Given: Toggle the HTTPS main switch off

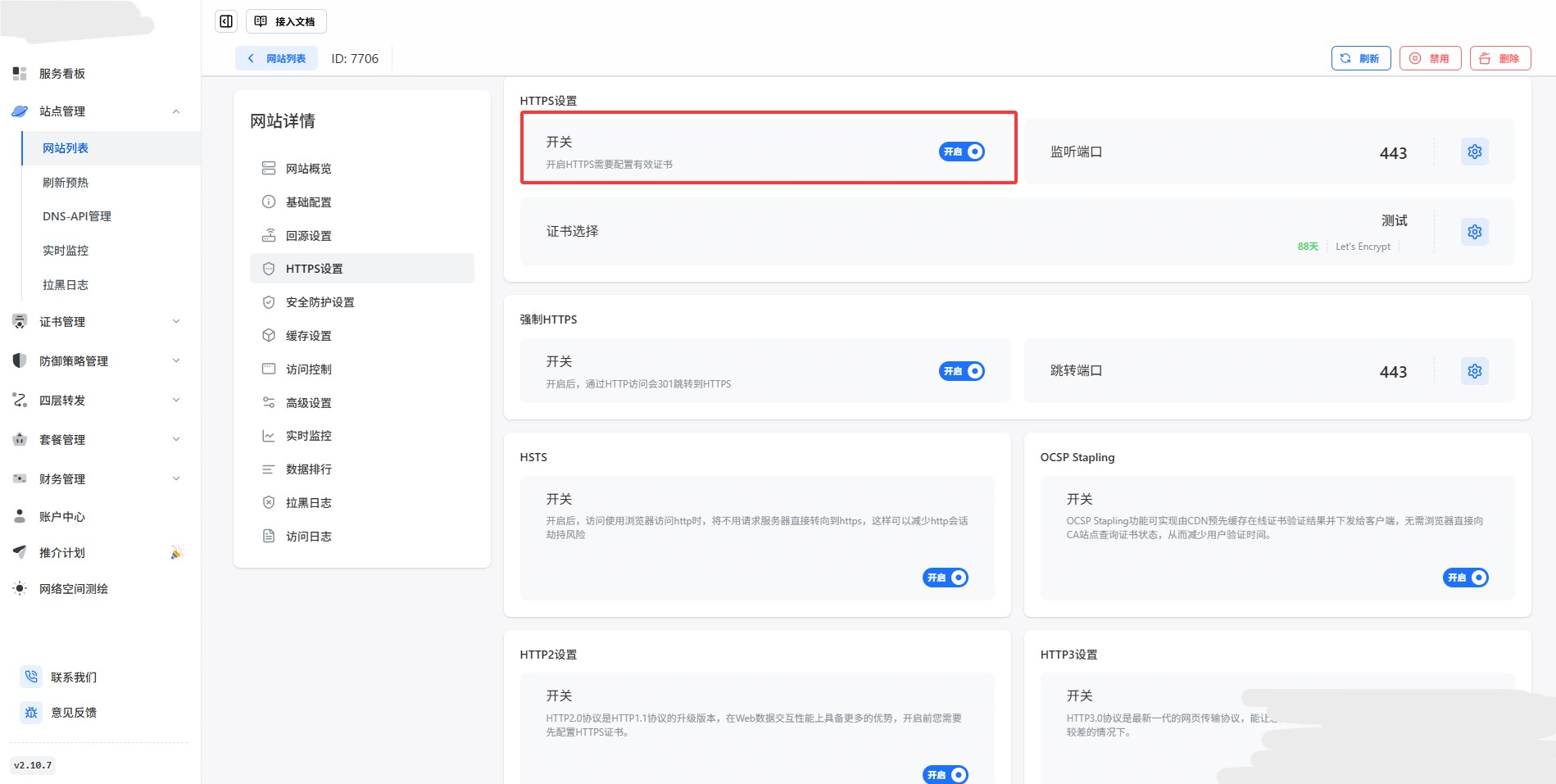Looking at the screenshot, I should (961, 152).
